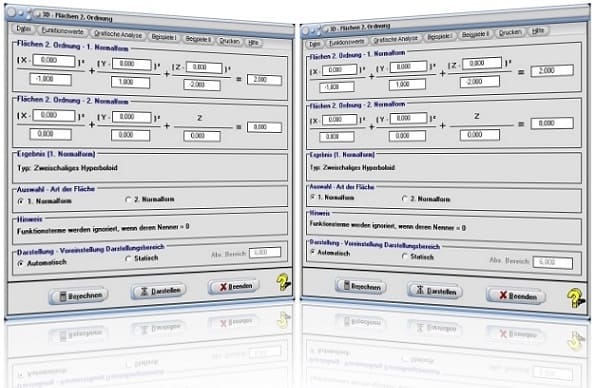The height and width of the screenshot is (388, 595).
Task: Click the Darstellen button in the right window
Action: click(435, 291)
